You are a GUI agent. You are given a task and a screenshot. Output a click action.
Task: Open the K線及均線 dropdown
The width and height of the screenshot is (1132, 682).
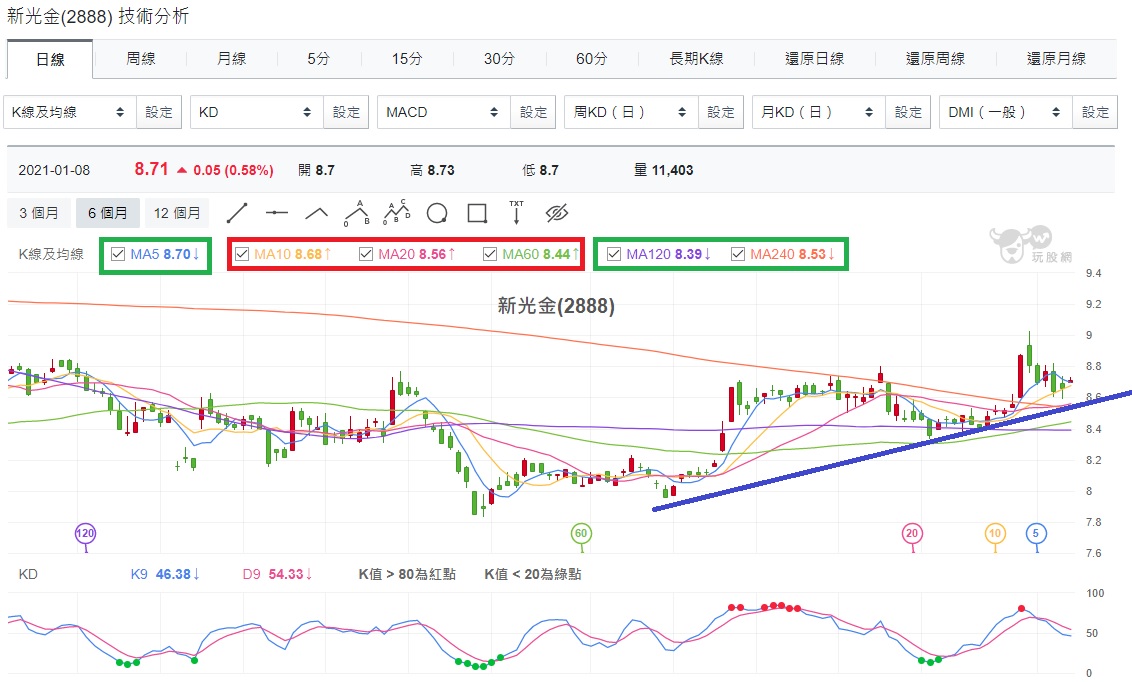pyautogui.click(x=69, y=112)
